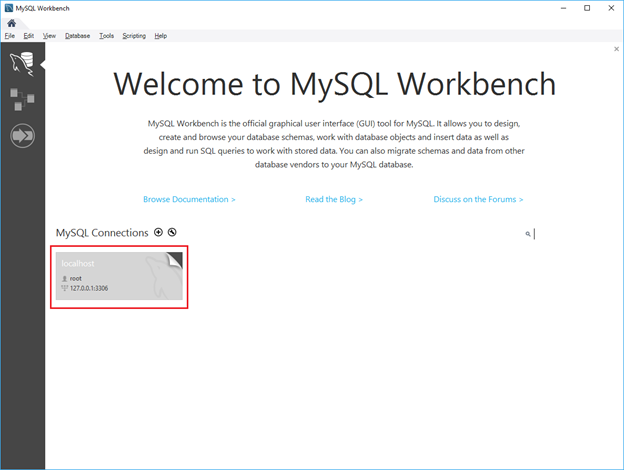
Task: Add a new MySQL connection (plus icon)
Action: coord(158,232)
